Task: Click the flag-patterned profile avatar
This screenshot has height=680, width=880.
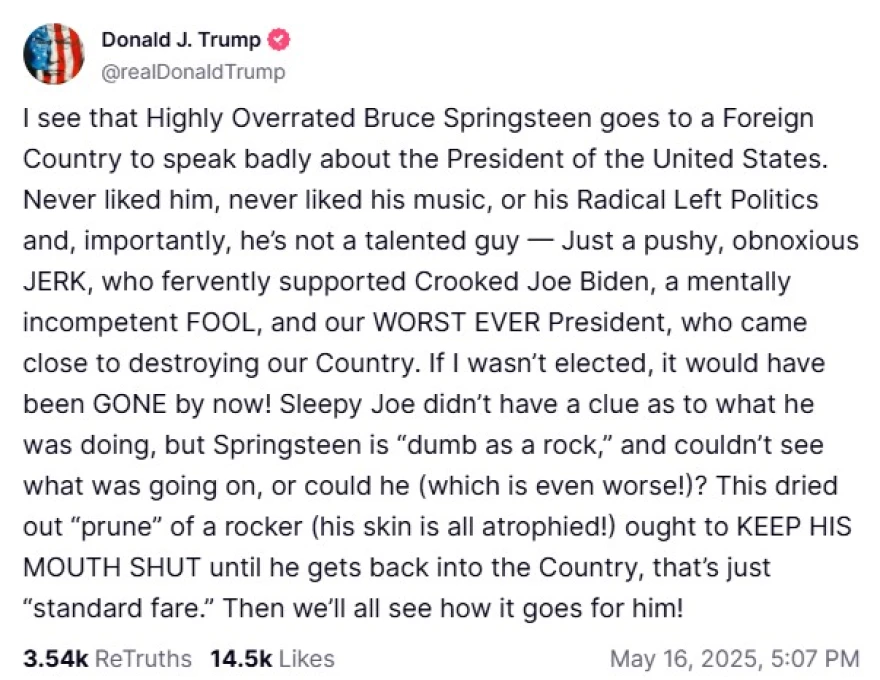Action: coord(54,54)
